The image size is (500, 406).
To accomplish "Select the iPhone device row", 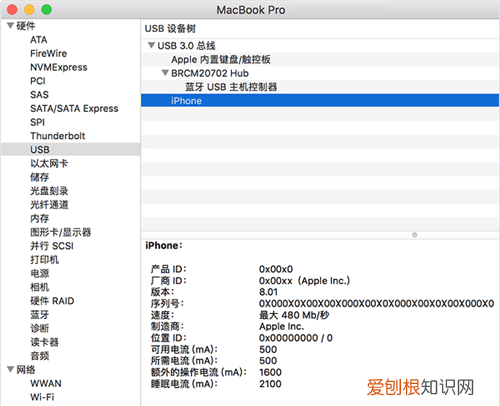I will tap(320, 100).
